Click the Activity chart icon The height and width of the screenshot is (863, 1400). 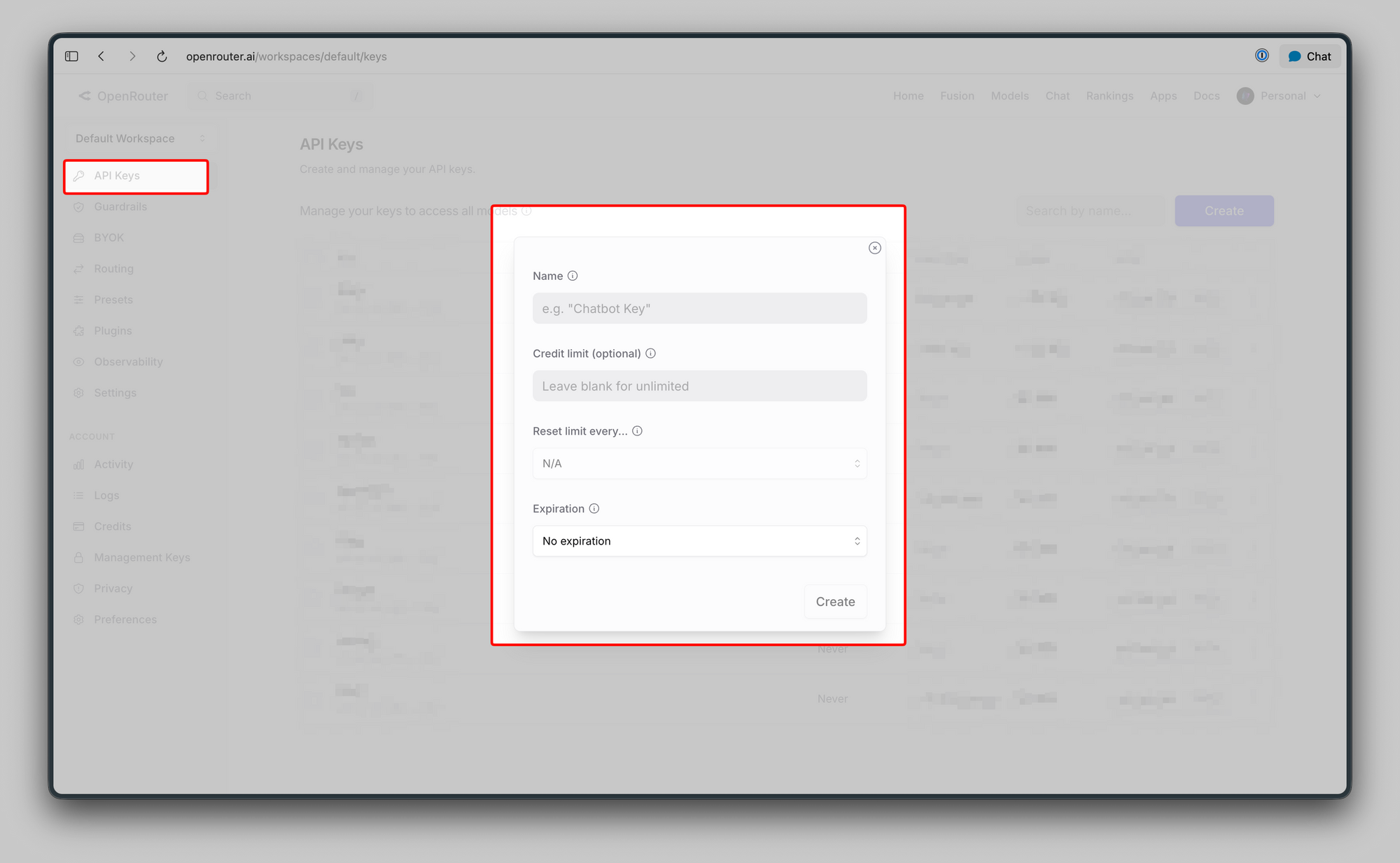click(x=78, y=465)
